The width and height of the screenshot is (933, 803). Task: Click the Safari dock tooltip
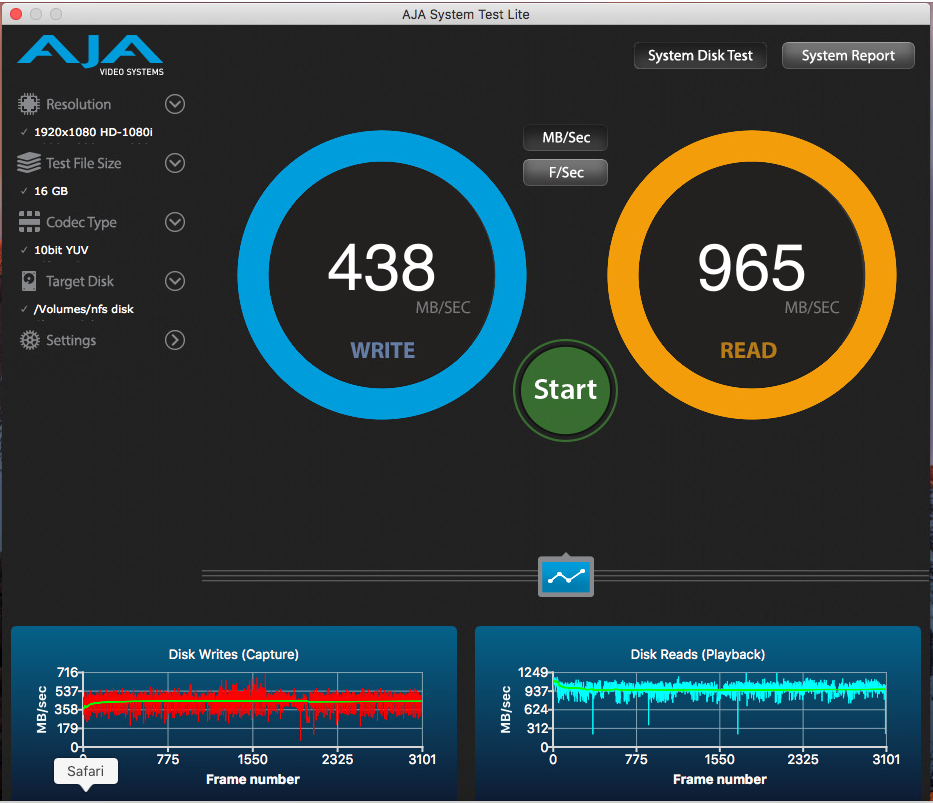[x=86, y=771]
